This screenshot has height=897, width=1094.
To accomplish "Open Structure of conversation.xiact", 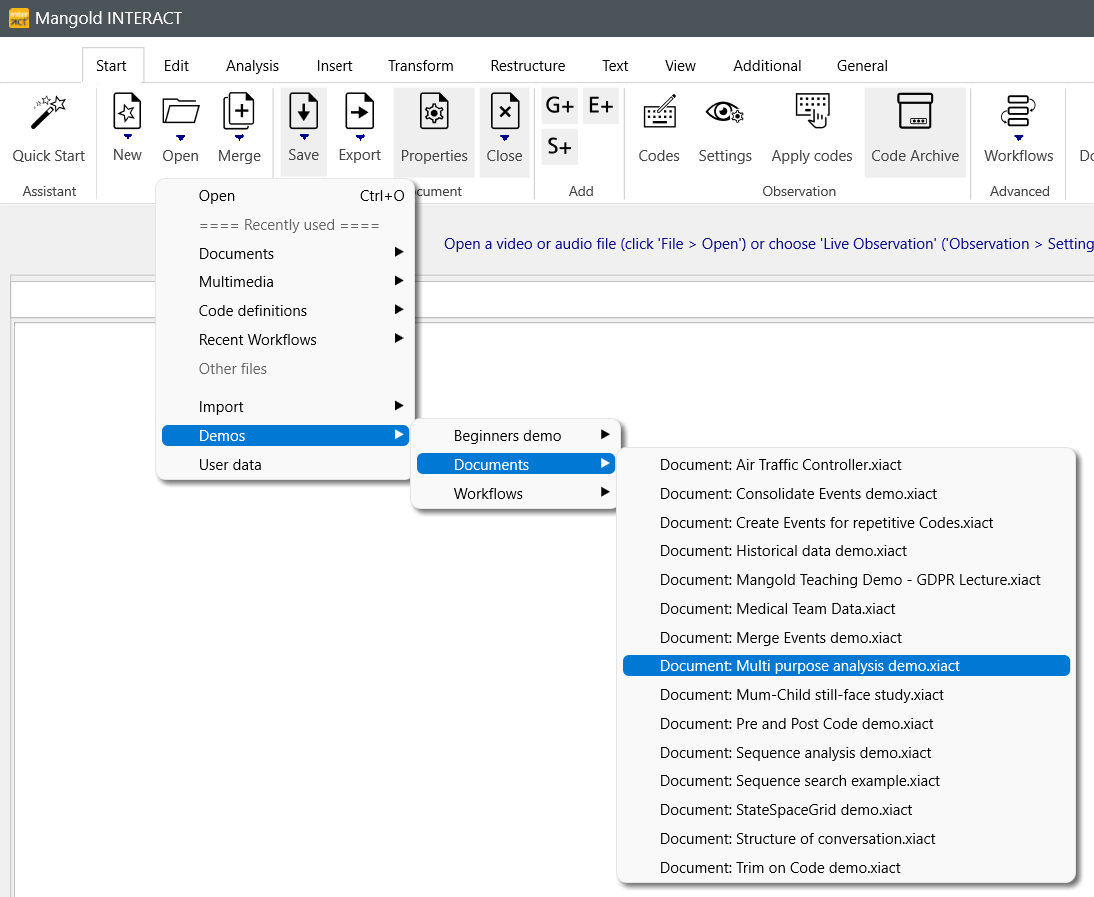I will pos(846,838).
